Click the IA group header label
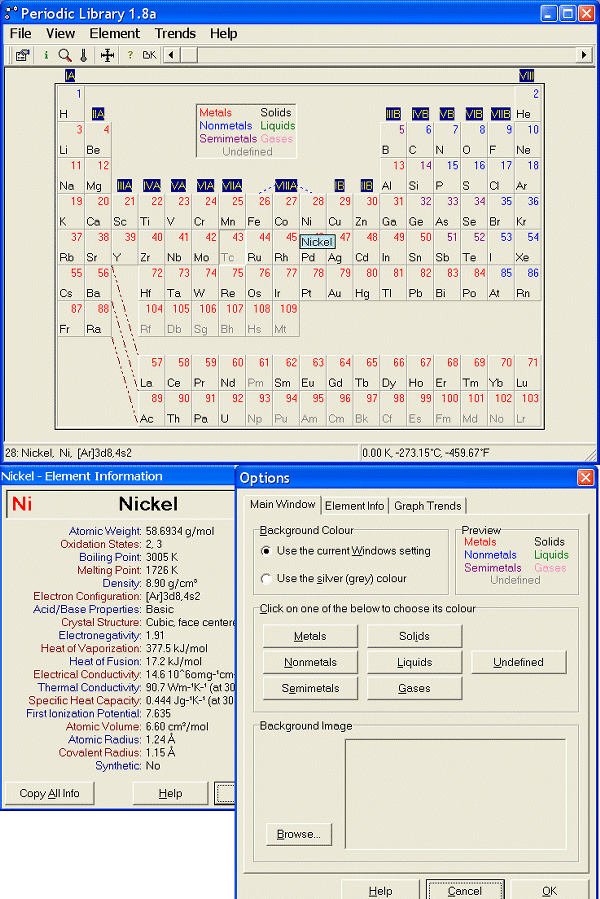 coord(70,76)
